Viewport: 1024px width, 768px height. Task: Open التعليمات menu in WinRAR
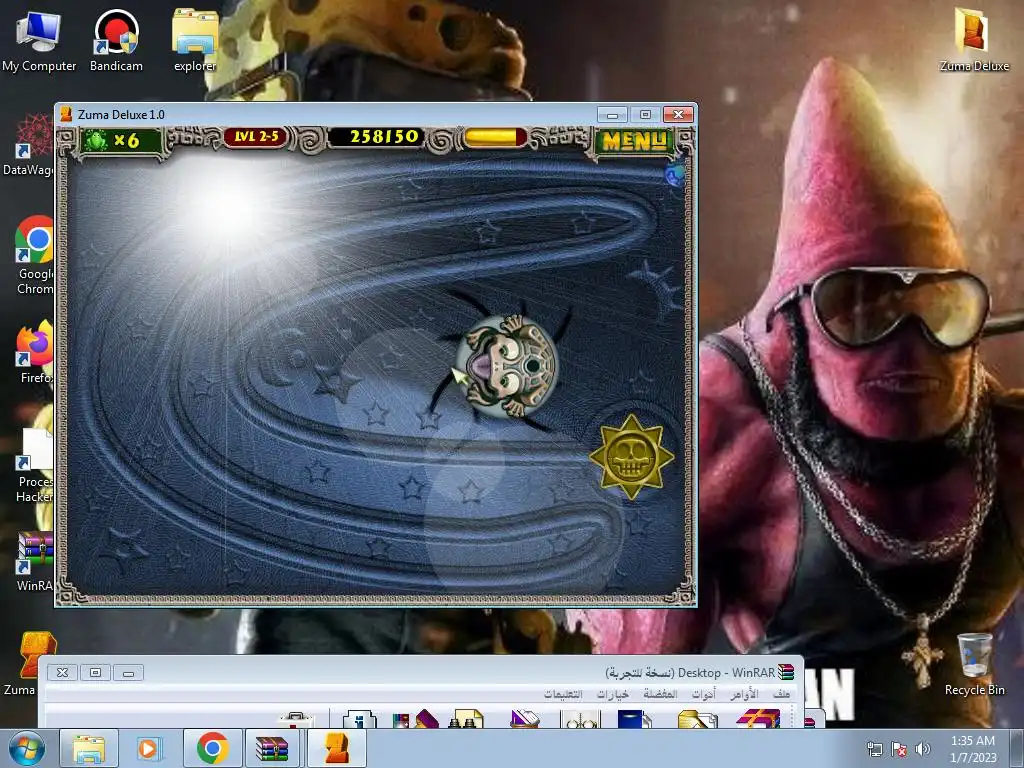click(x=563, y=694)
